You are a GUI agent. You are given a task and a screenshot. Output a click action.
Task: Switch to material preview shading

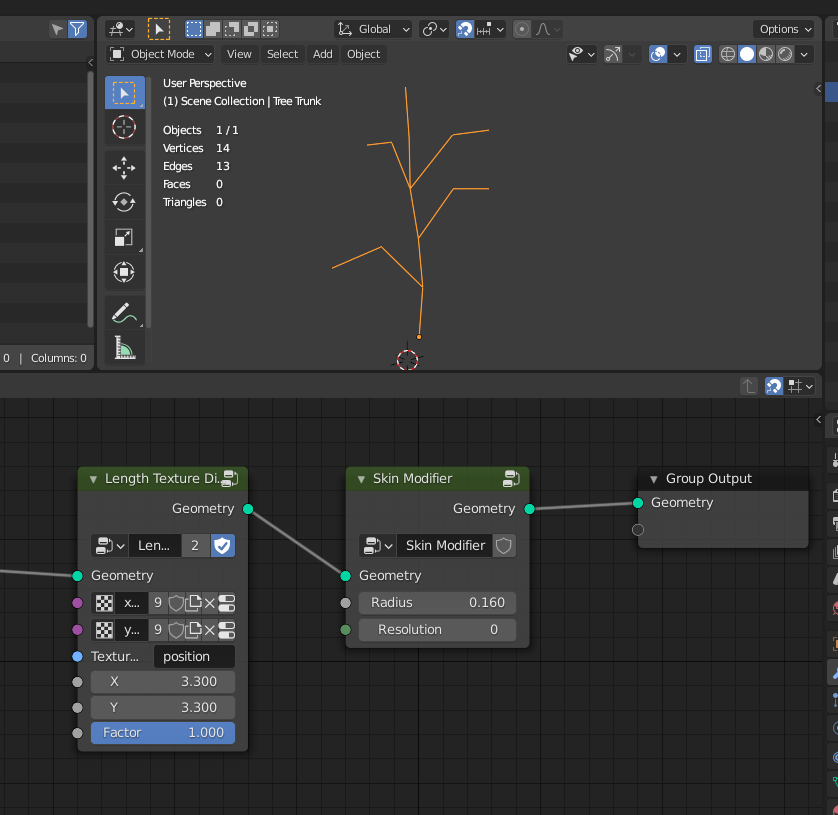[766, 54]
